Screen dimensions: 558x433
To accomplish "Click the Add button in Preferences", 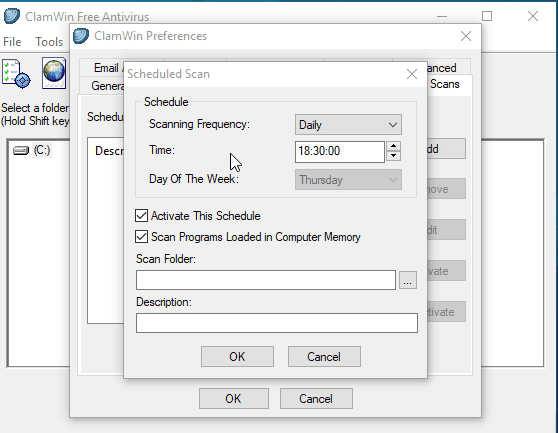I will (x=446, y=149).
